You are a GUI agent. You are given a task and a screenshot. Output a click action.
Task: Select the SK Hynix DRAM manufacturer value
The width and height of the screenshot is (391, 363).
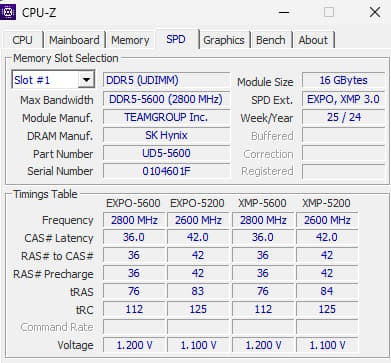click(x=166, y=135)
